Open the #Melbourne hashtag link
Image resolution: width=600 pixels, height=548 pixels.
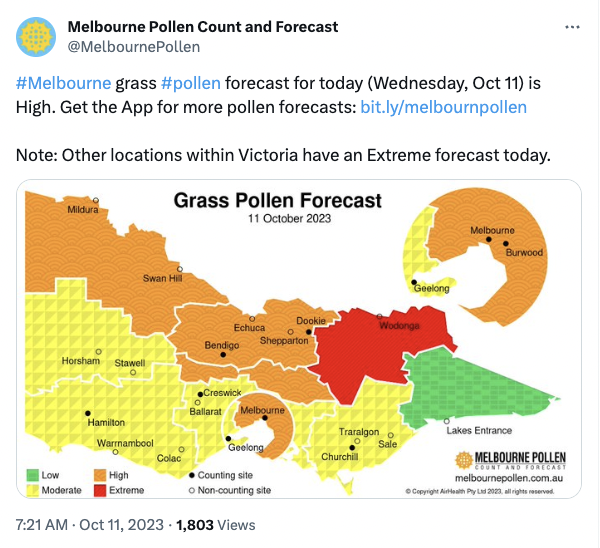click(x=63, y=83)
